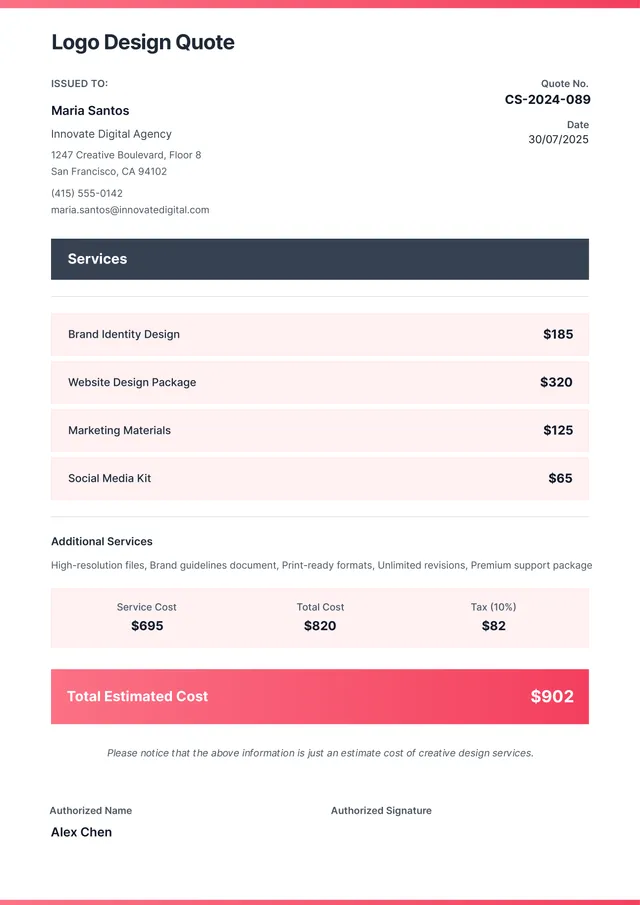Click the date 30/07/2025

click(558, 140)
